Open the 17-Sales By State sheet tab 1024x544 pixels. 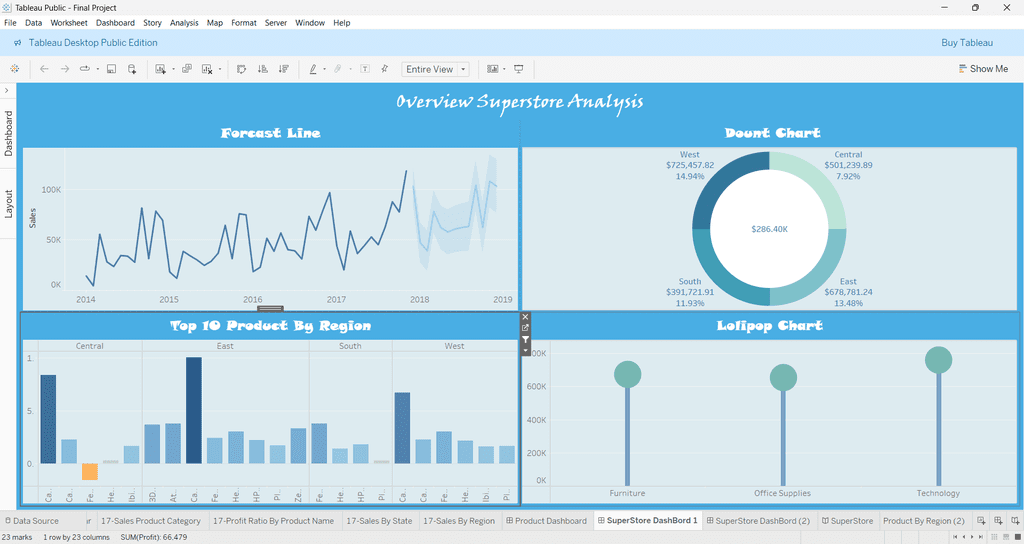(379, 520)
